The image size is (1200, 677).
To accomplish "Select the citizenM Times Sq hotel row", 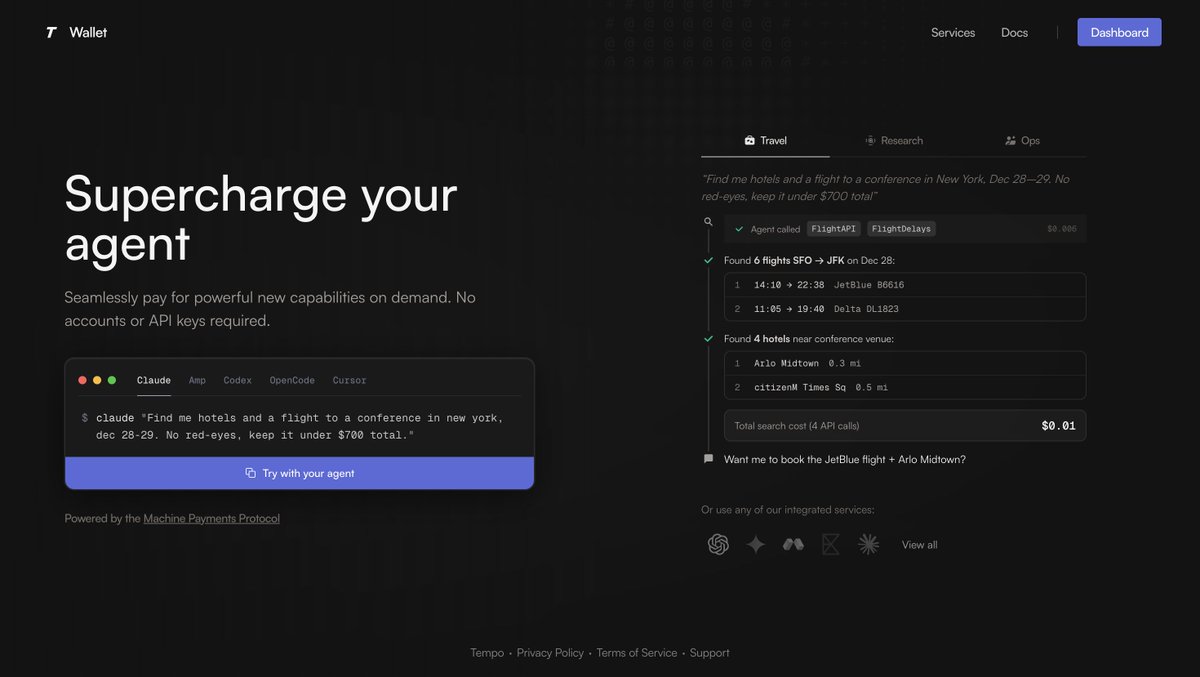I will tap(905, 387).
